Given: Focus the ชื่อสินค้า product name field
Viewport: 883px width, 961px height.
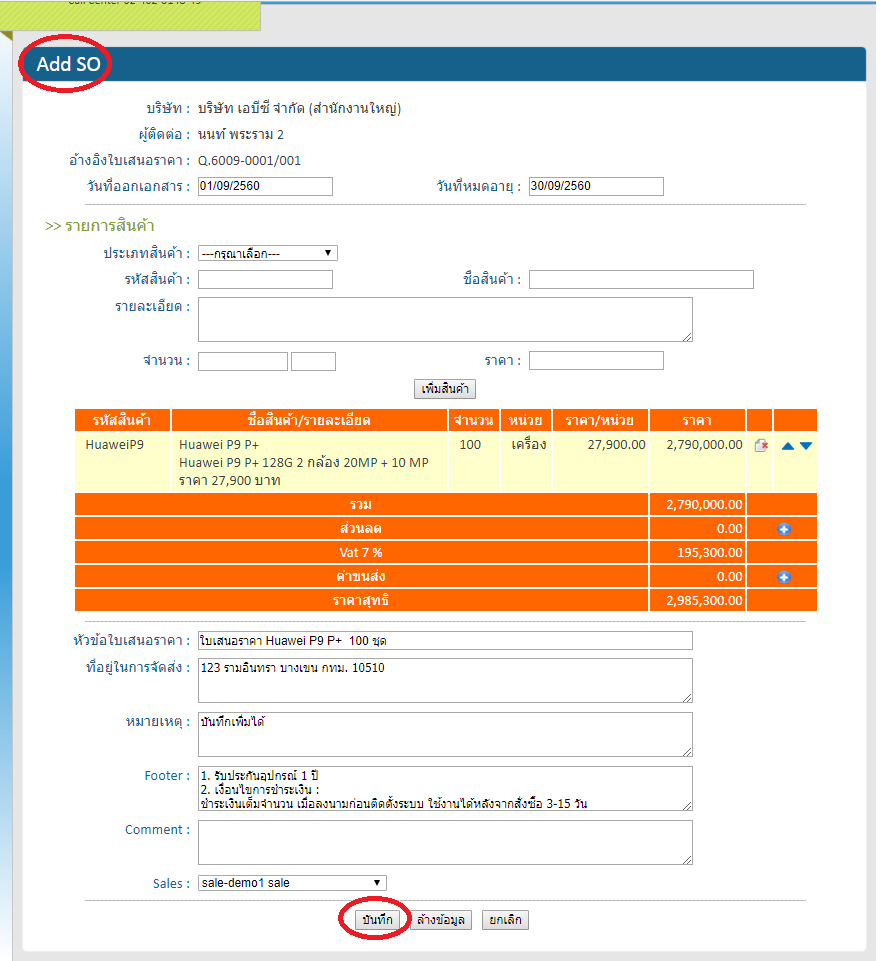Looking at the screenshot, I should point(641,279).
